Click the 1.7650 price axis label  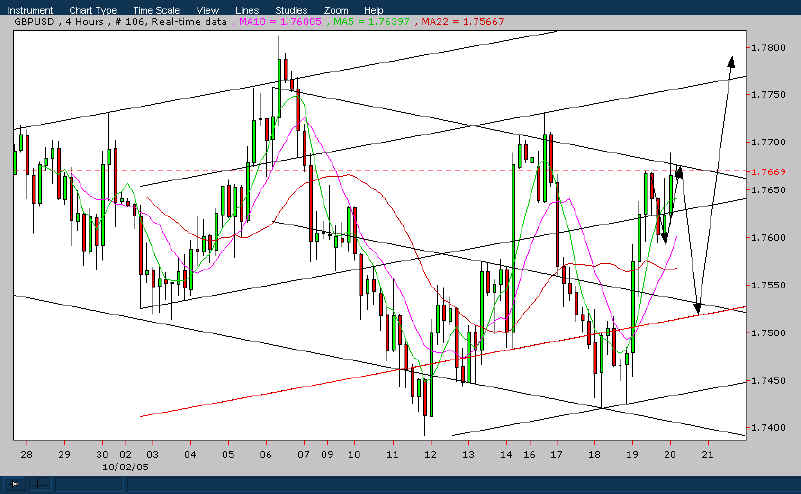coord(768,190)
